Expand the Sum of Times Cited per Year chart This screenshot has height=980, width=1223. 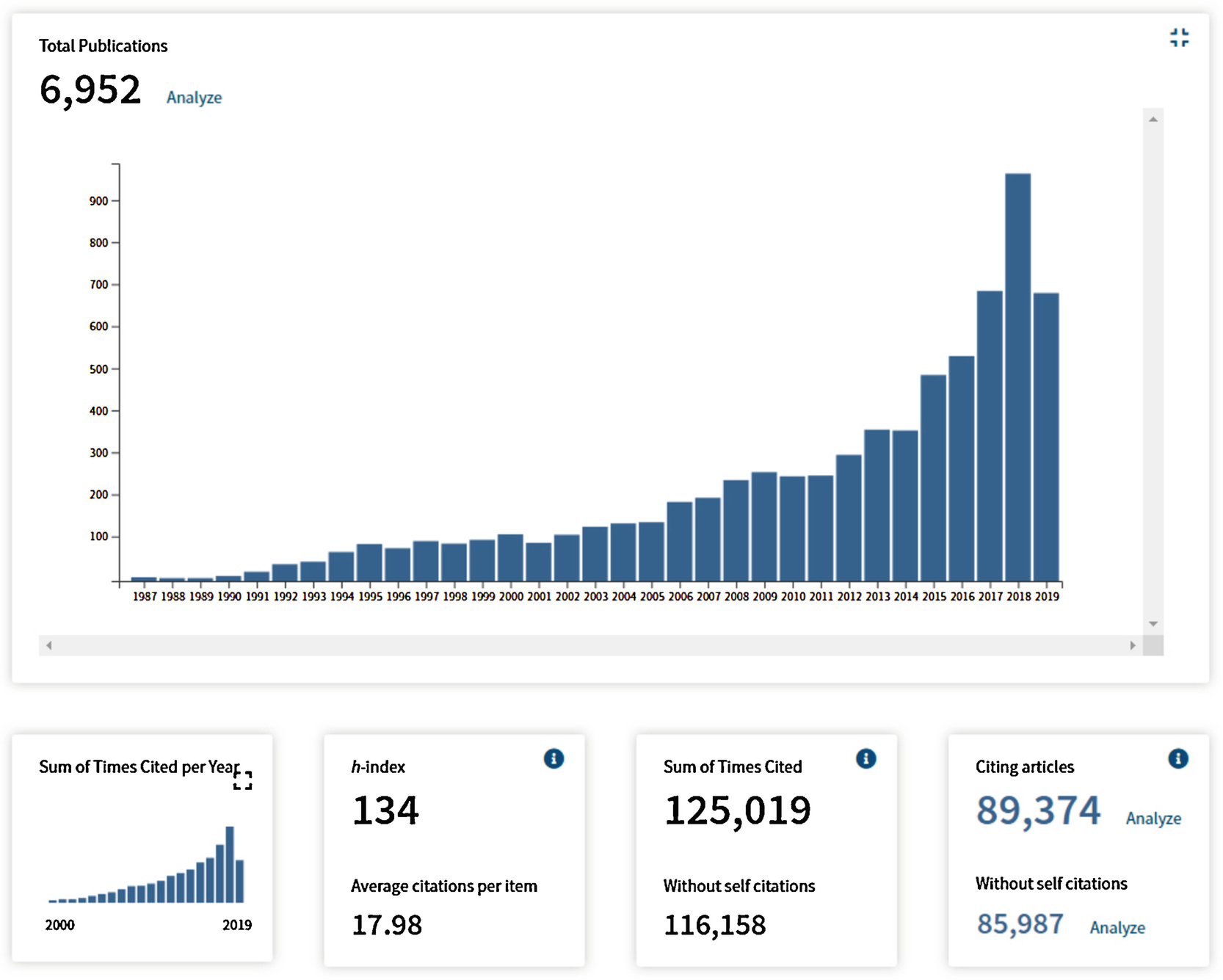pyautogui.click(x=243, y=780)
